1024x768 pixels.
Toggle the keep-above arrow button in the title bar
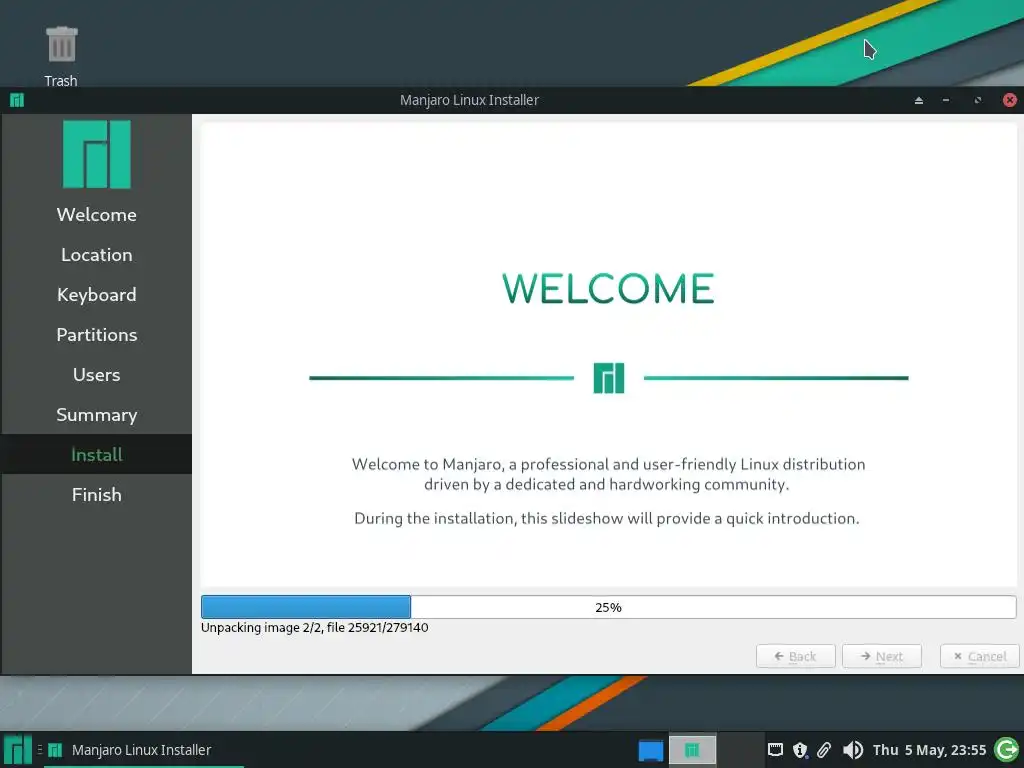point(919,100)
